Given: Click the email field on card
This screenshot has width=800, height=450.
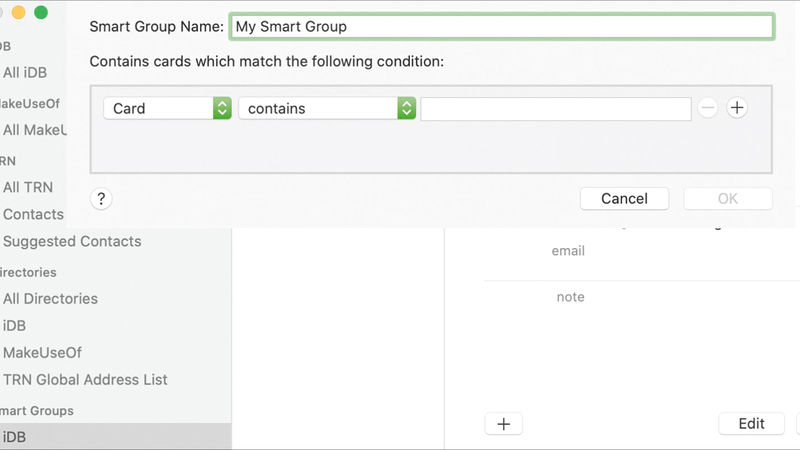Looking at the screenshot, I should point(568,251).
